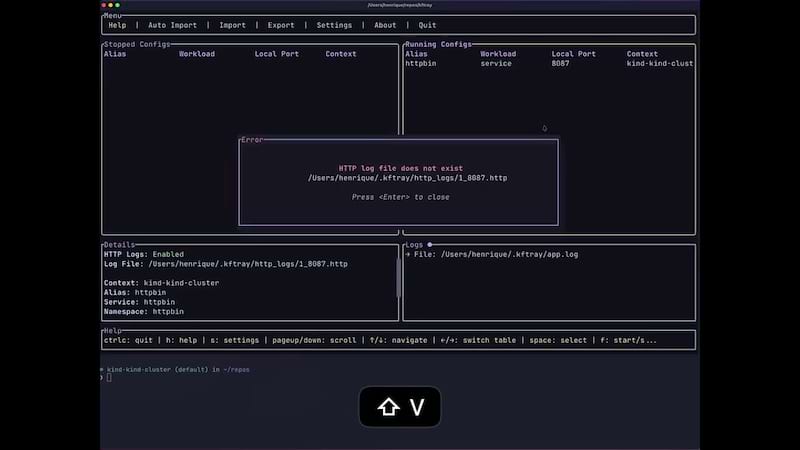Select the httpbin row in Running Configs
800x450 pixels.
420,64
